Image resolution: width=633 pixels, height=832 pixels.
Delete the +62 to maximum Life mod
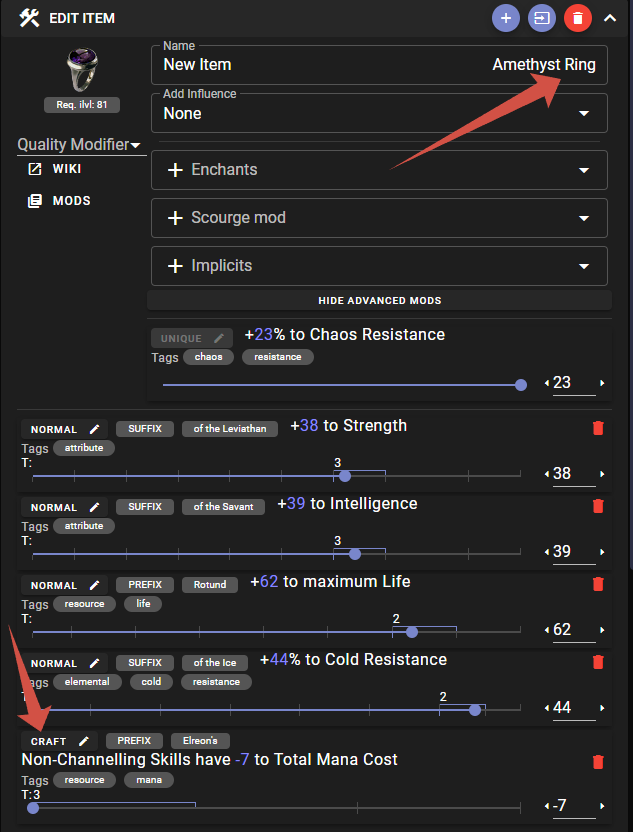click(598, 584)
